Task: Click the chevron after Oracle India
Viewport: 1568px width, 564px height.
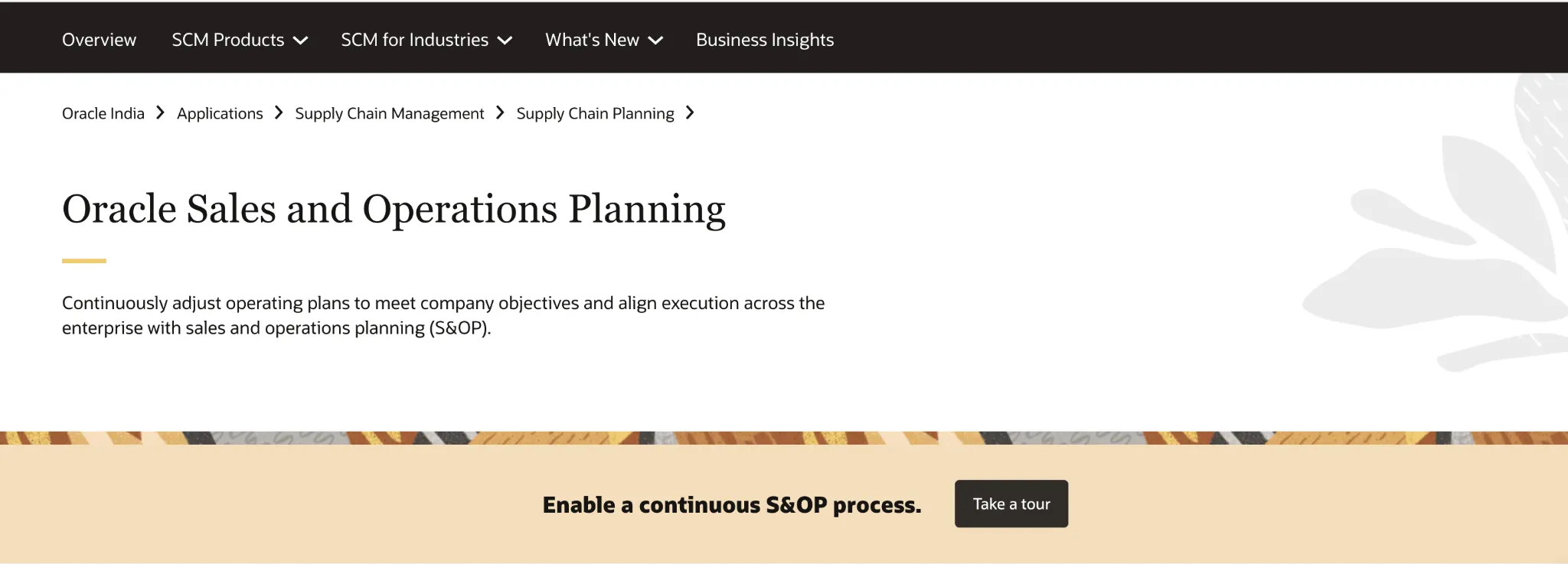Action: pos(160,112)
